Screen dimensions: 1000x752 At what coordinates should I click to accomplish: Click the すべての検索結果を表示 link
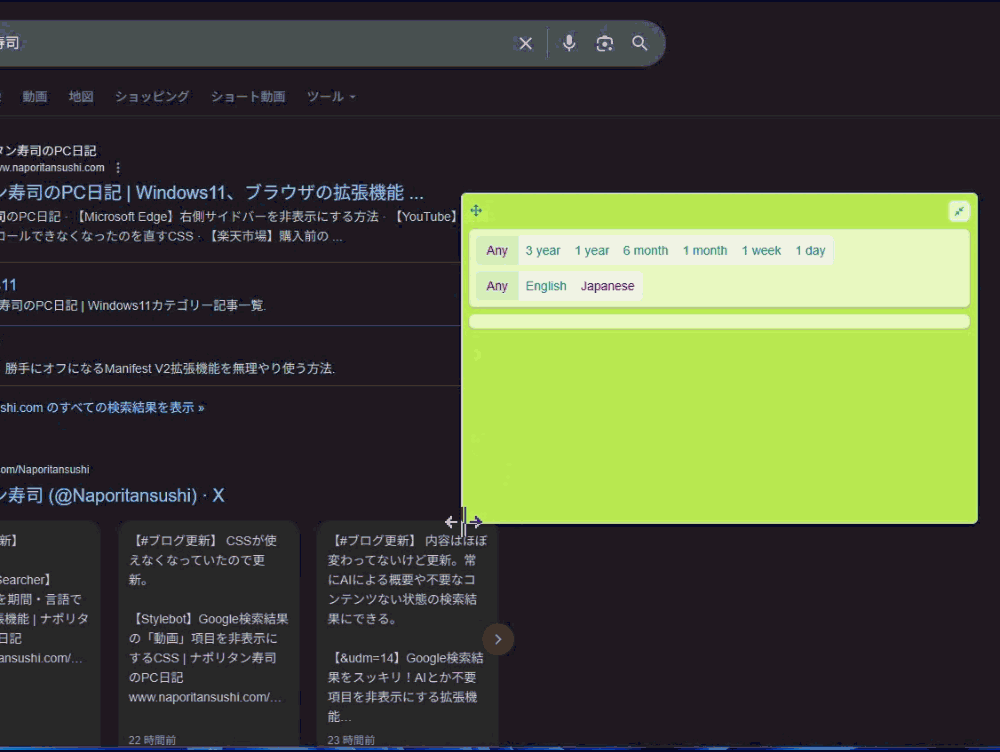102,408
